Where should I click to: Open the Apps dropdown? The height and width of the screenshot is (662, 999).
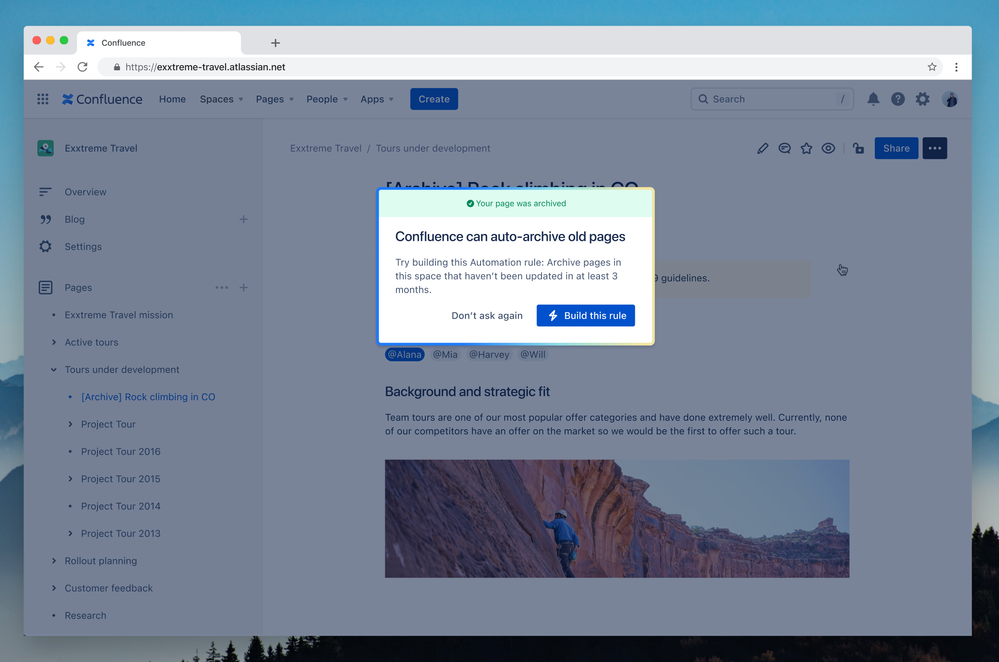(x=377, y=99)
